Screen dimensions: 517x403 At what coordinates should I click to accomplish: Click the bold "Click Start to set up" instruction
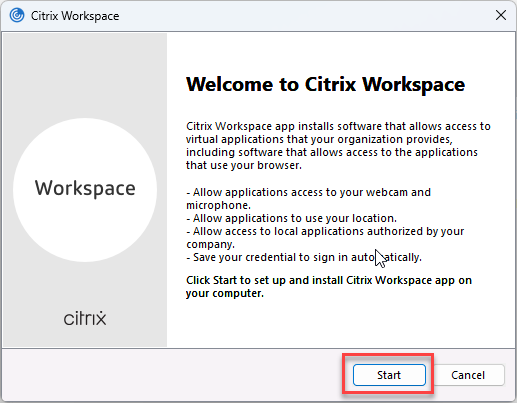(x=329, y=287)
